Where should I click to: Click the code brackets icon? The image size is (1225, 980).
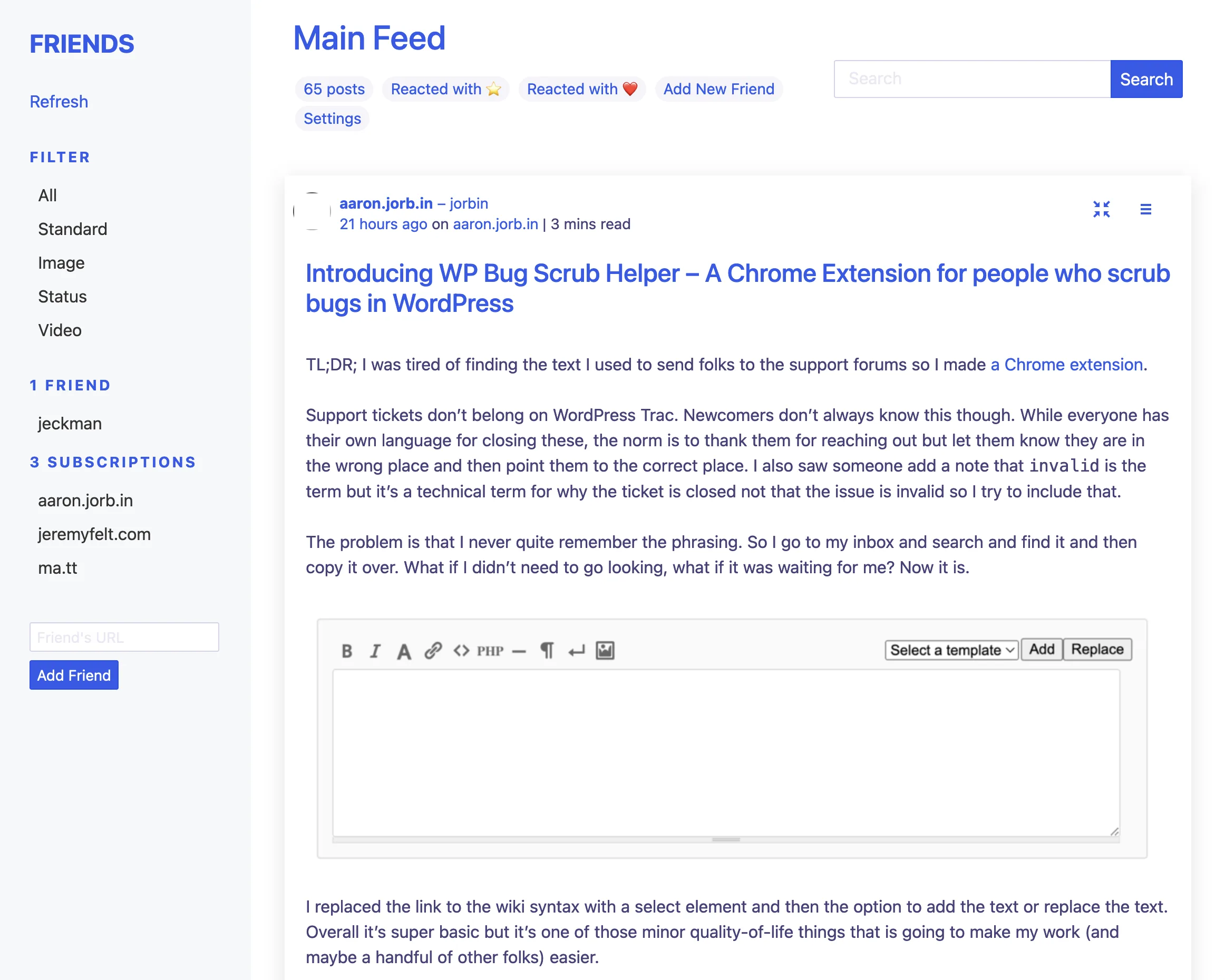461,651
